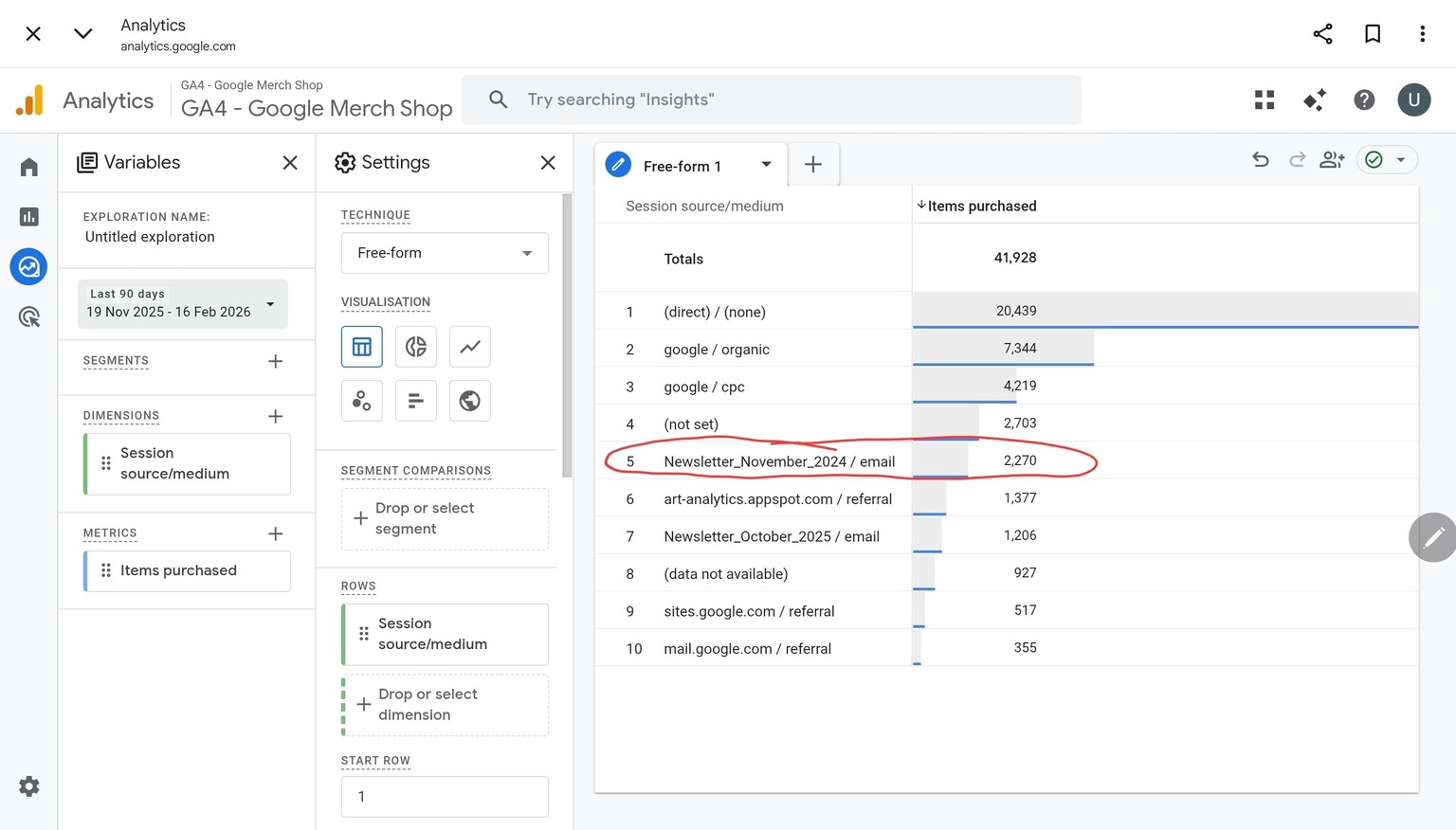Open the AI insights sparkle icon
Viewport: 1456px width, 830px height.
click(x=1315, y=99)
